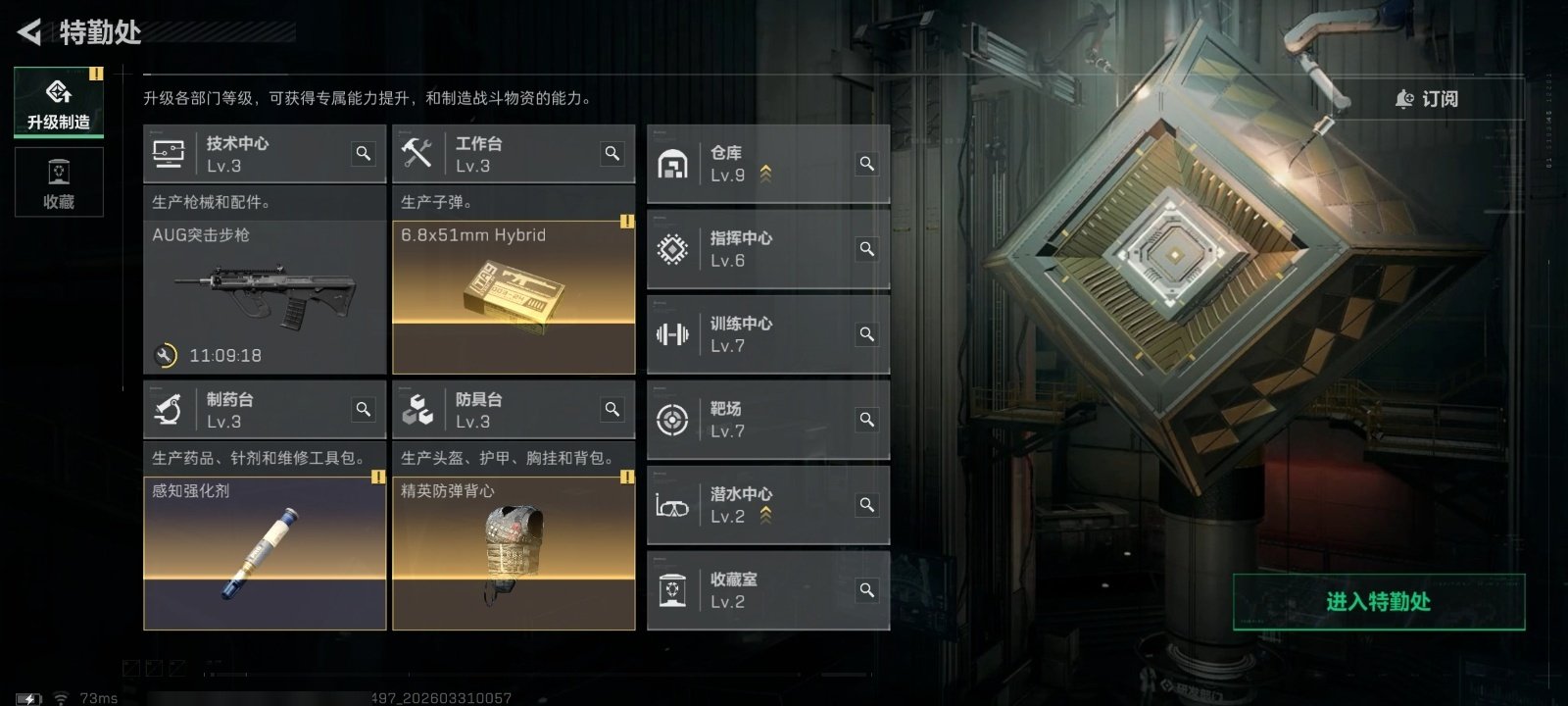Screen dimensions: 1568x706
Task: Switch to the 收藏 tab
Action: point(59,182)
